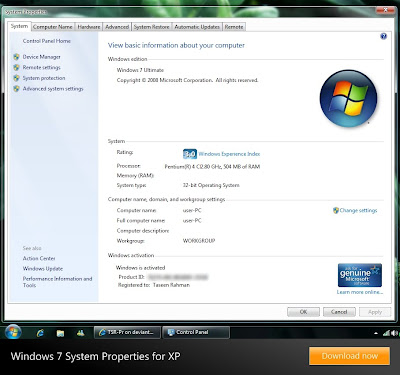Open the Advanced tab
400x375 pixels.
117,27
